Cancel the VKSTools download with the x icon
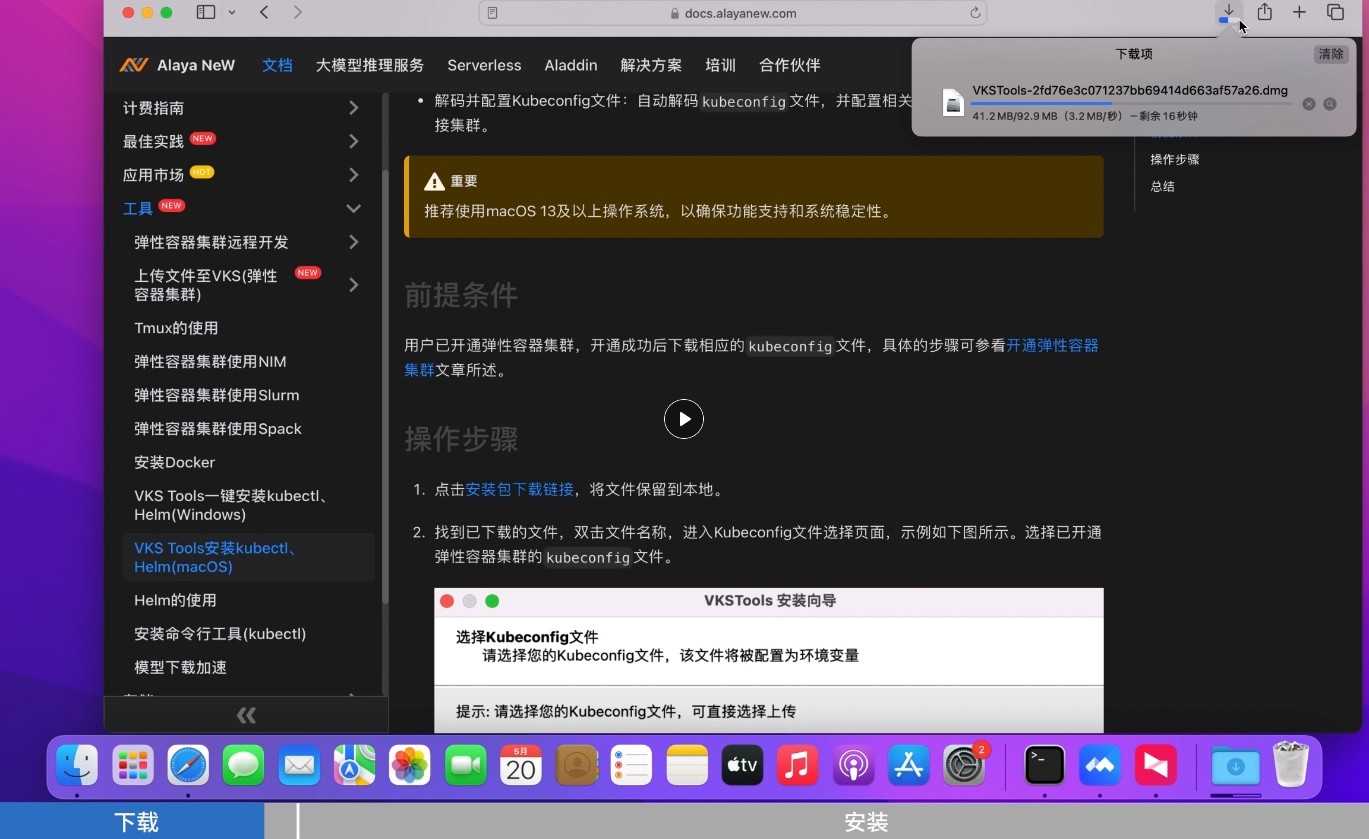Screen dimensions: 1369x839 pos(1309,103)
